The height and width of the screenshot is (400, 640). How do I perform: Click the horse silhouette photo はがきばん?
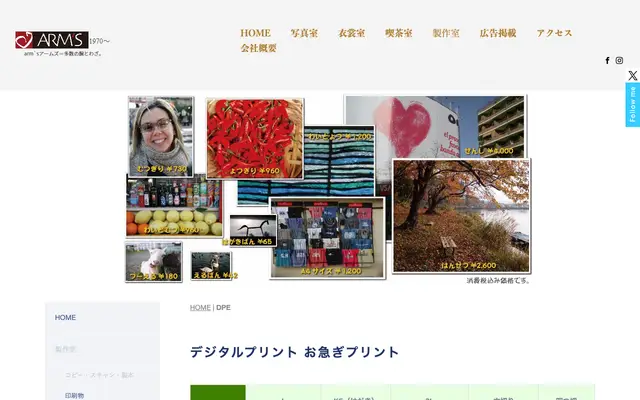click(x=253, y=230)
